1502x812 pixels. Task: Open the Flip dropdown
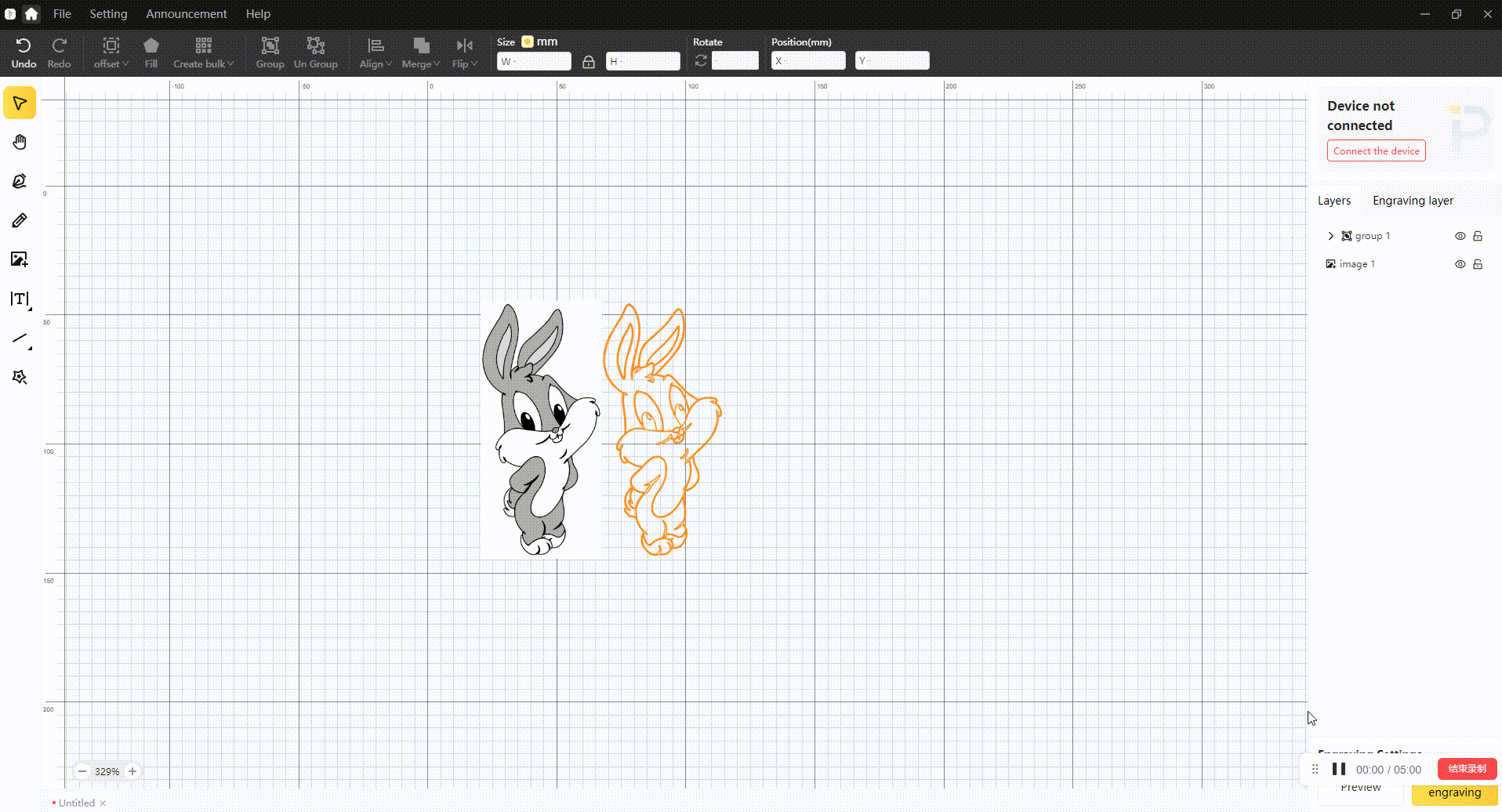[465, 53]
